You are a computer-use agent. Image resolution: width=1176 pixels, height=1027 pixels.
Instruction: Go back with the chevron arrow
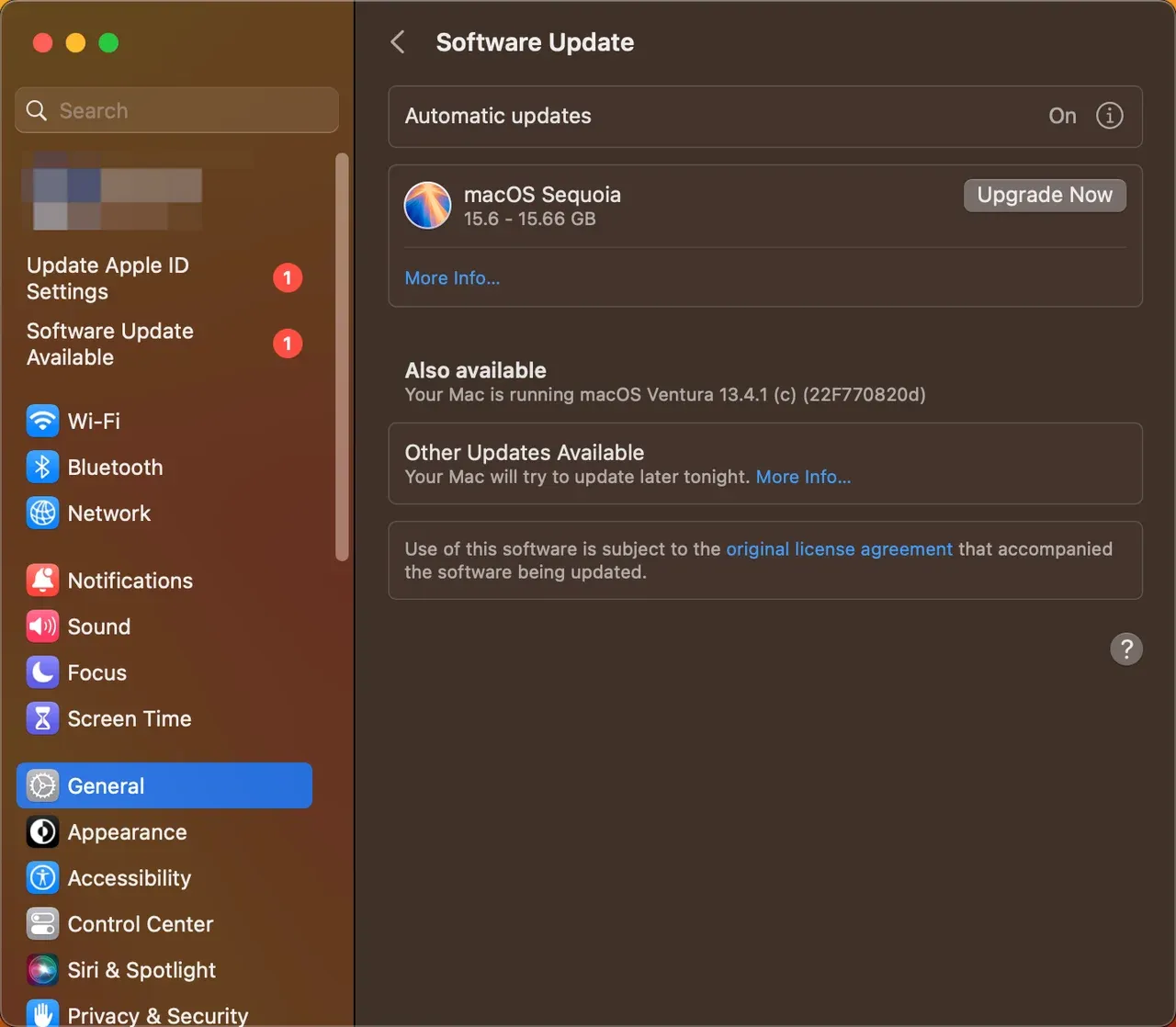398,42
